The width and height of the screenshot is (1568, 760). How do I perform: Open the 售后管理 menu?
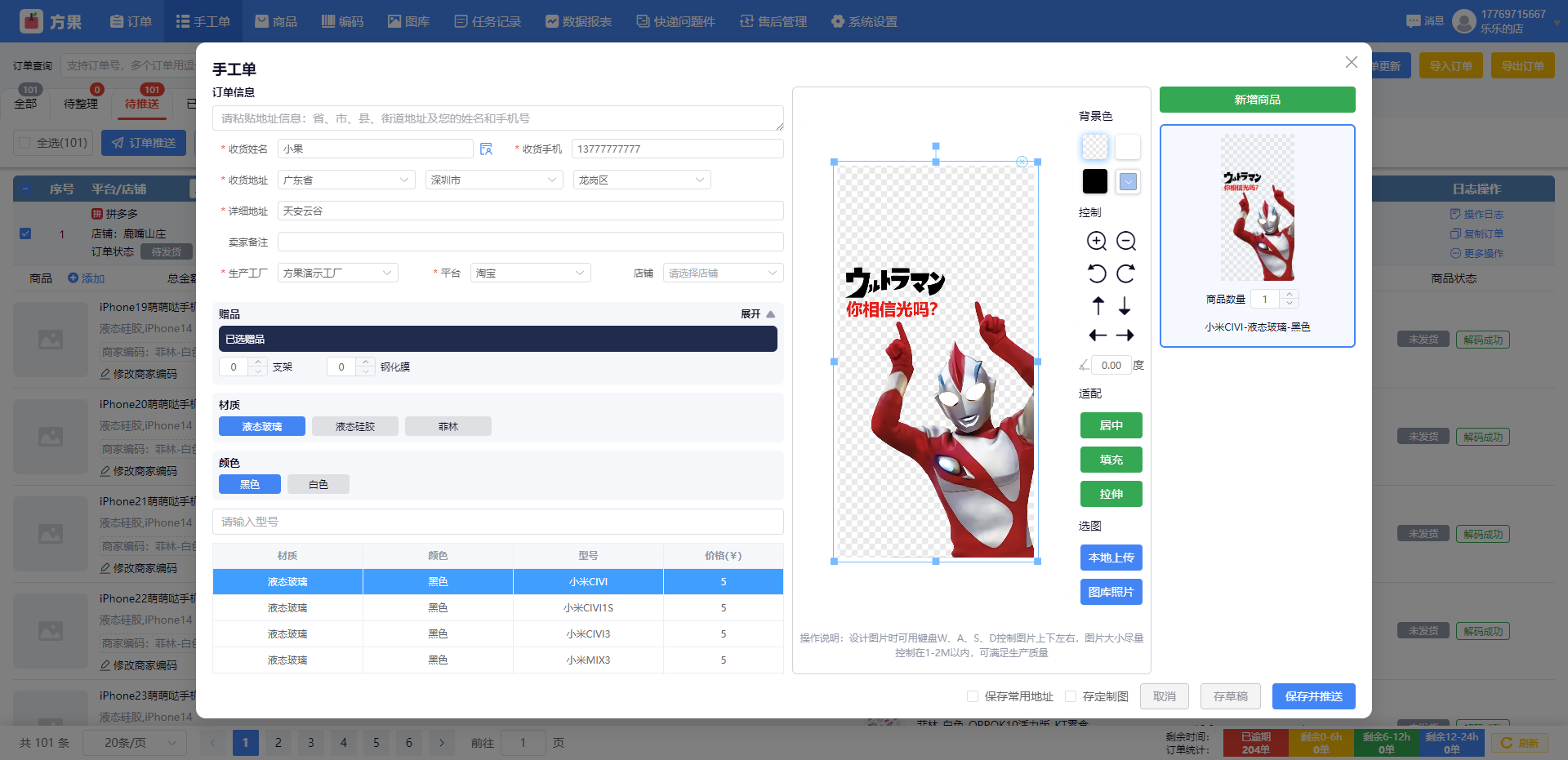(x=773, y=21)
